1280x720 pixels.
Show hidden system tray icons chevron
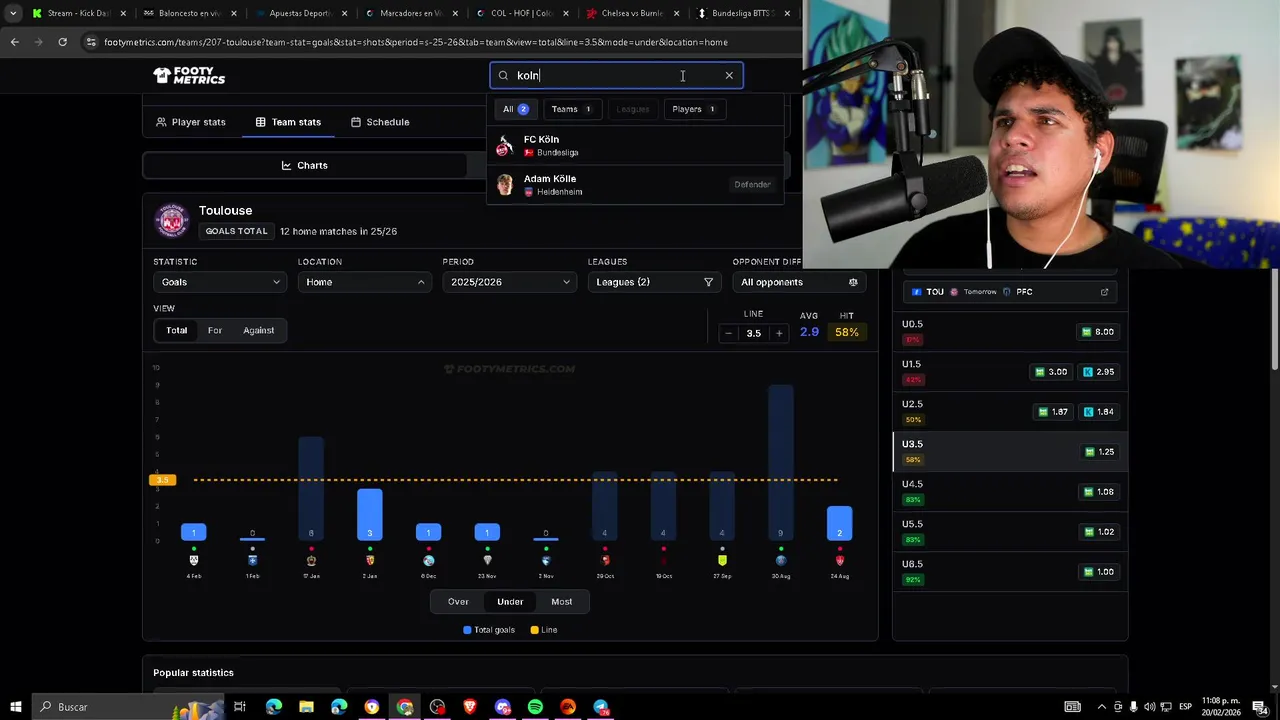click(x=1103, y=707)
